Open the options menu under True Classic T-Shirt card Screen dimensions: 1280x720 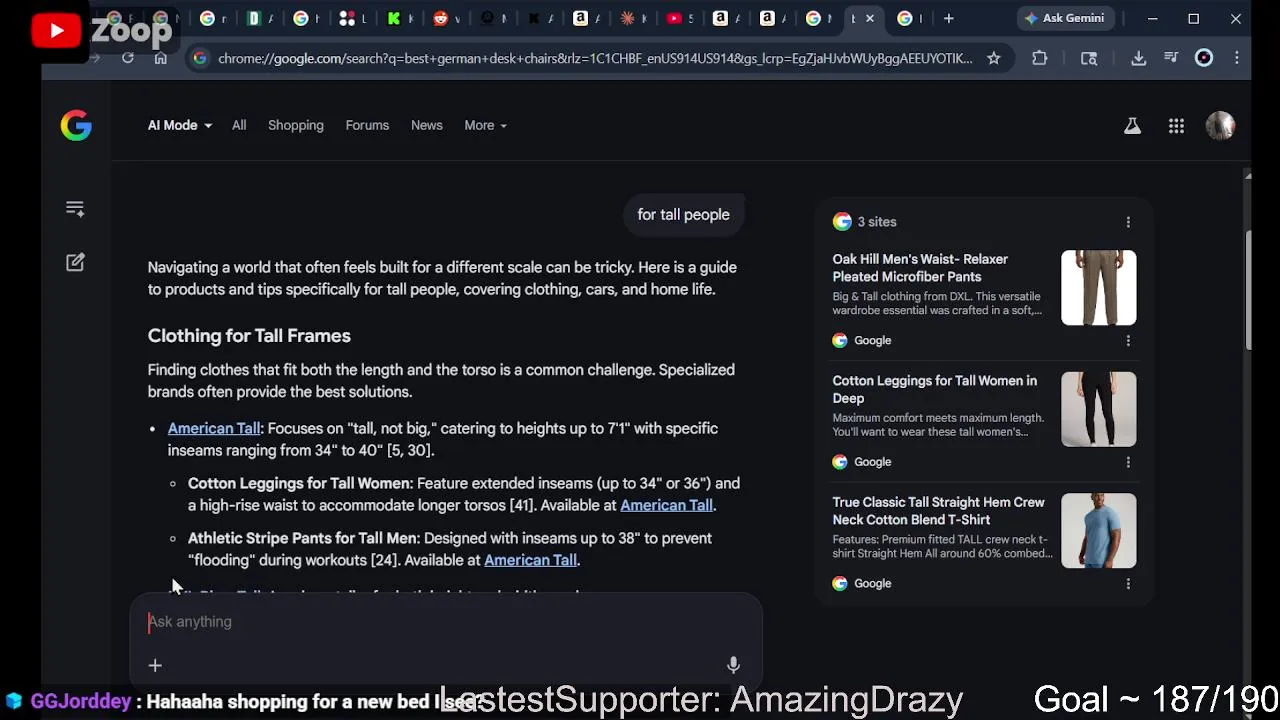click(1128, 583)
